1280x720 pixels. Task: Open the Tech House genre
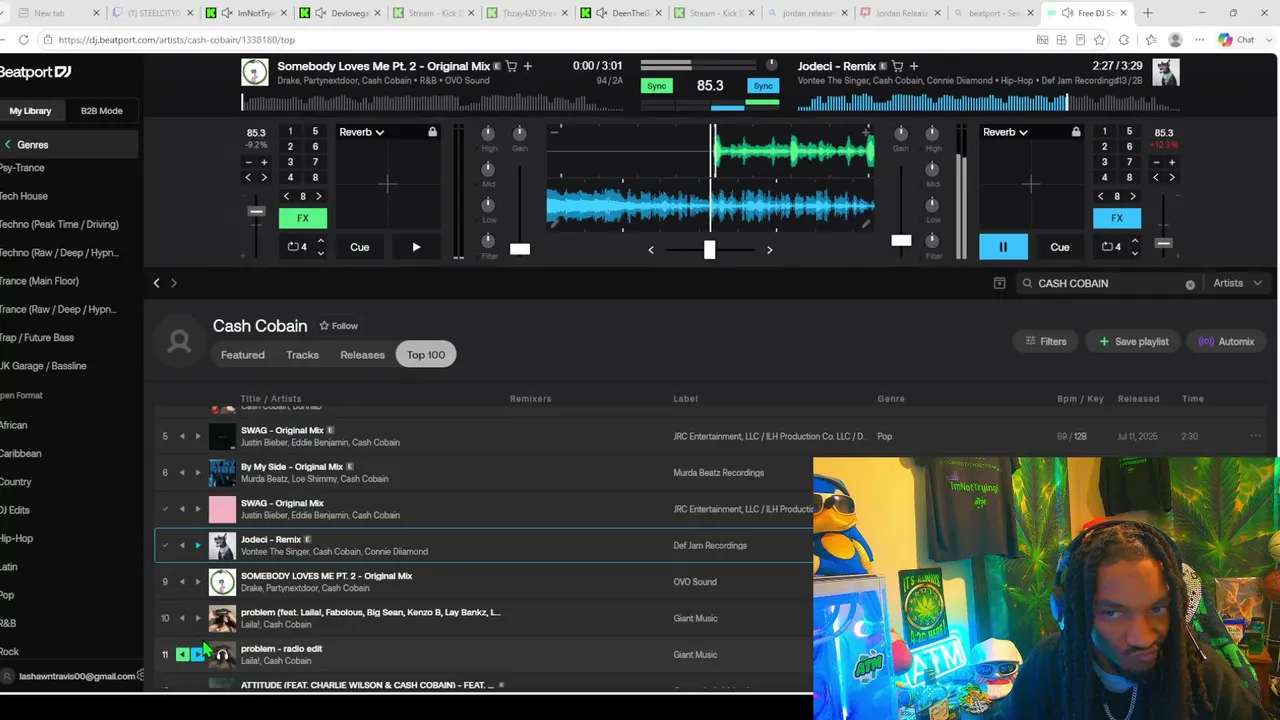tap(24, 196)
